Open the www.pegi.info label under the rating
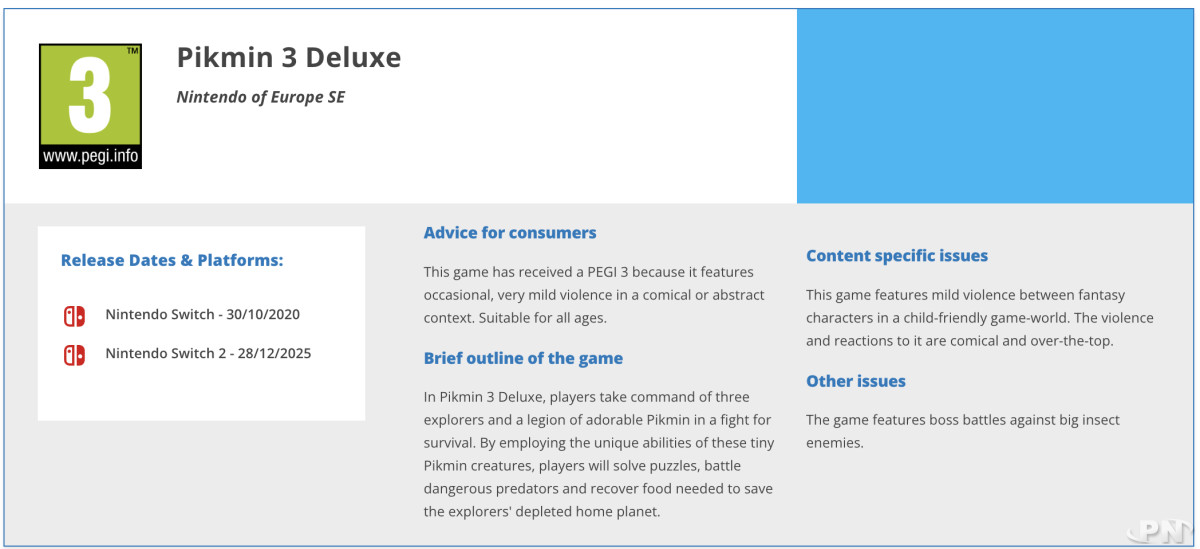1200x549 pixels. [90, 157]
